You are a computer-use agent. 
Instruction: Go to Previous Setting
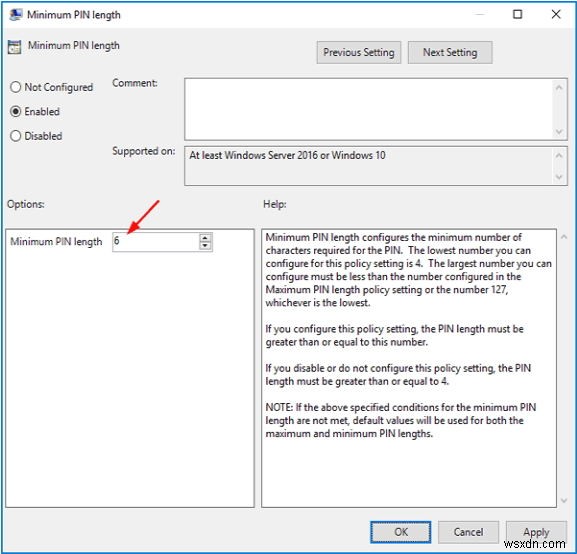point(358,52)
